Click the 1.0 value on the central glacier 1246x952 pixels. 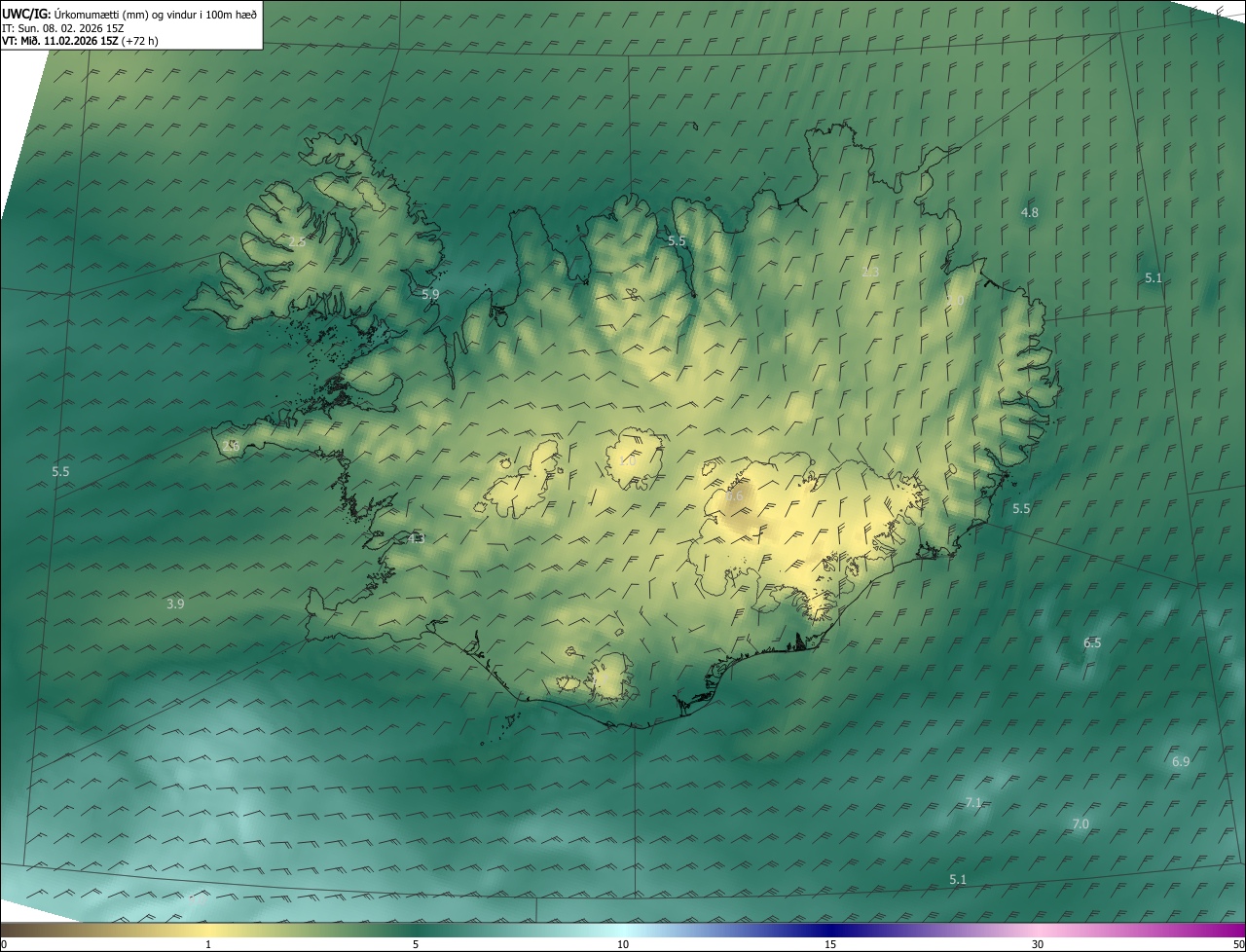[627, 461]
